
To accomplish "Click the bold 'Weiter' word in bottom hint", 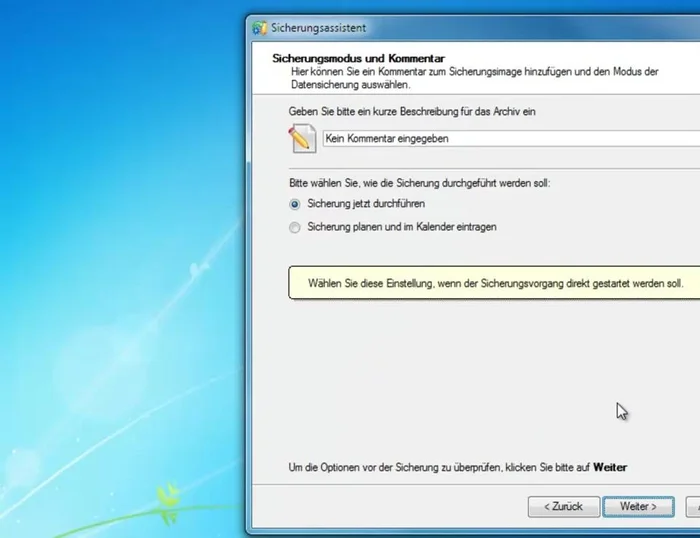I will [610, 467].
